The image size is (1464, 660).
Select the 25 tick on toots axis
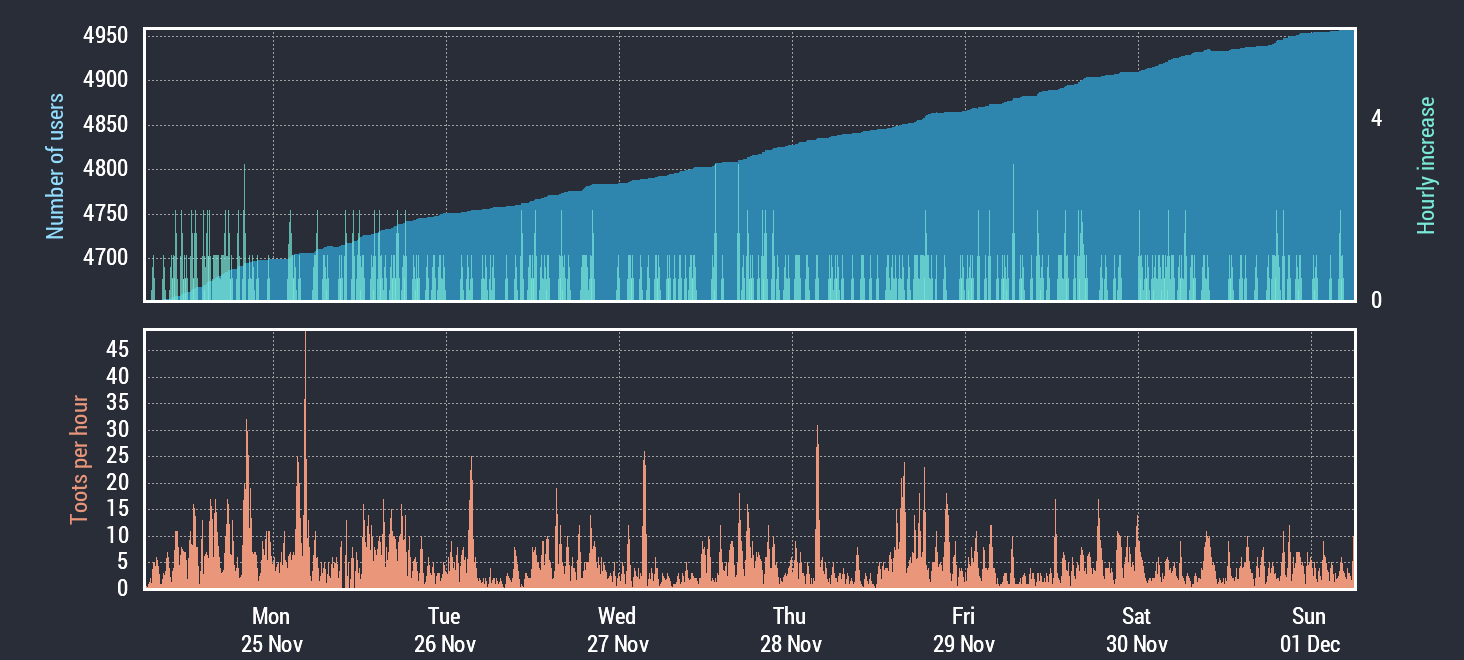coord(117,456)
